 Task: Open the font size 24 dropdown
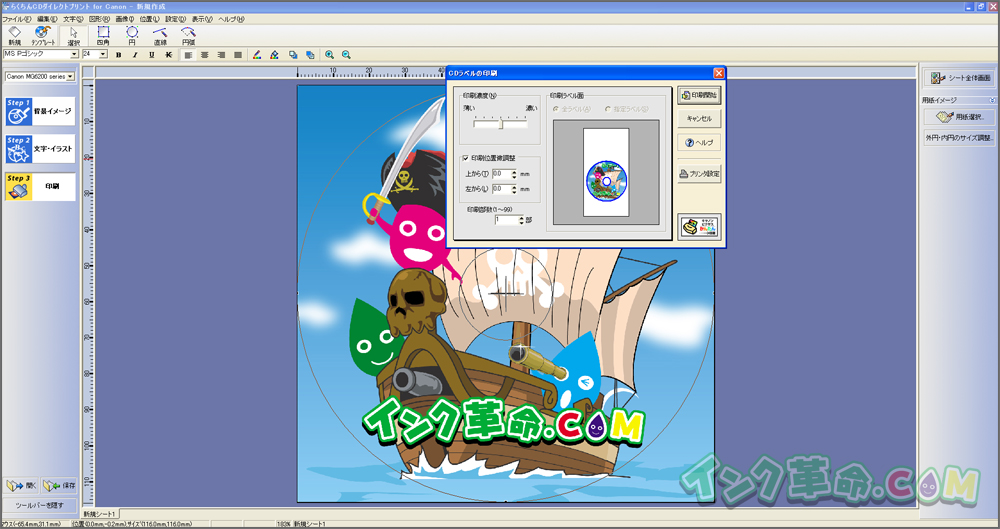pyautogui.click(x=103, y=55)
